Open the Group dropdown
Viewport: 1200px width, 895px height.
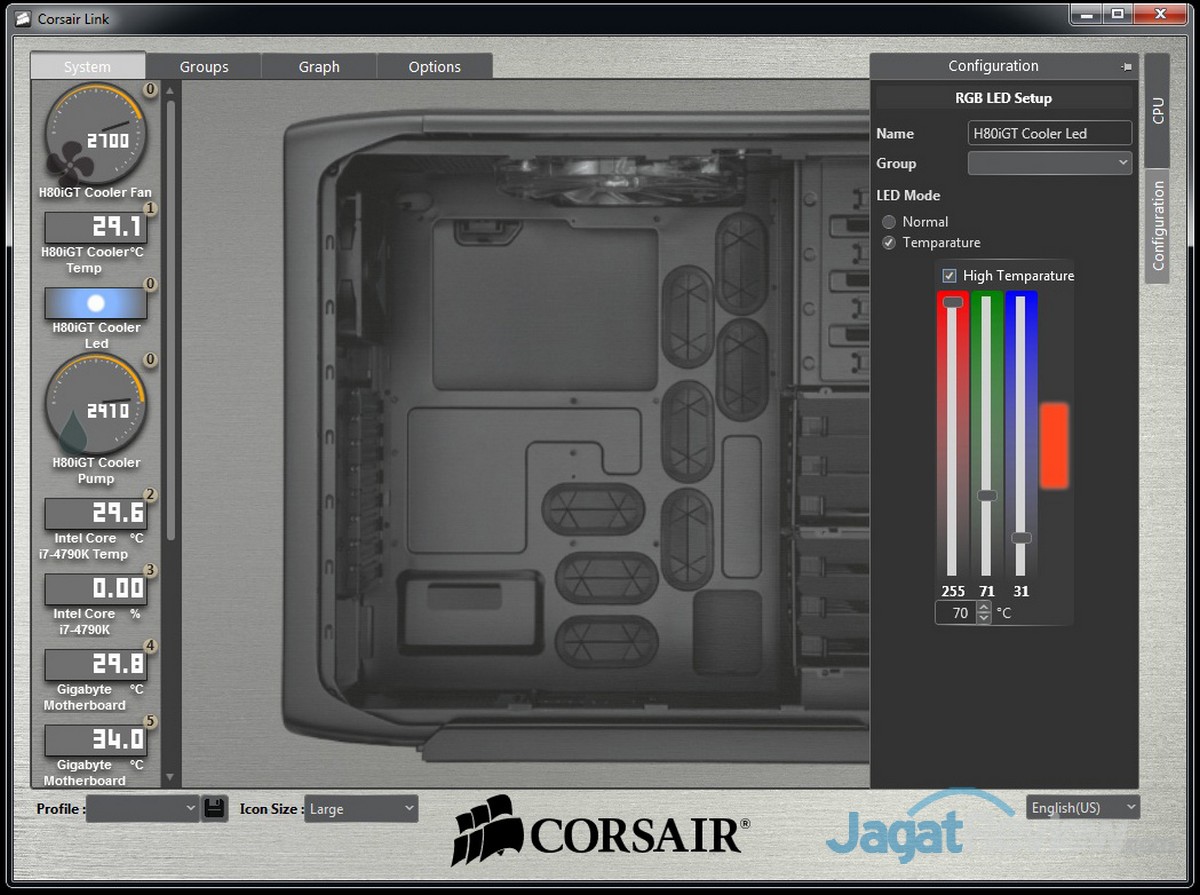tap(1049, 163)
